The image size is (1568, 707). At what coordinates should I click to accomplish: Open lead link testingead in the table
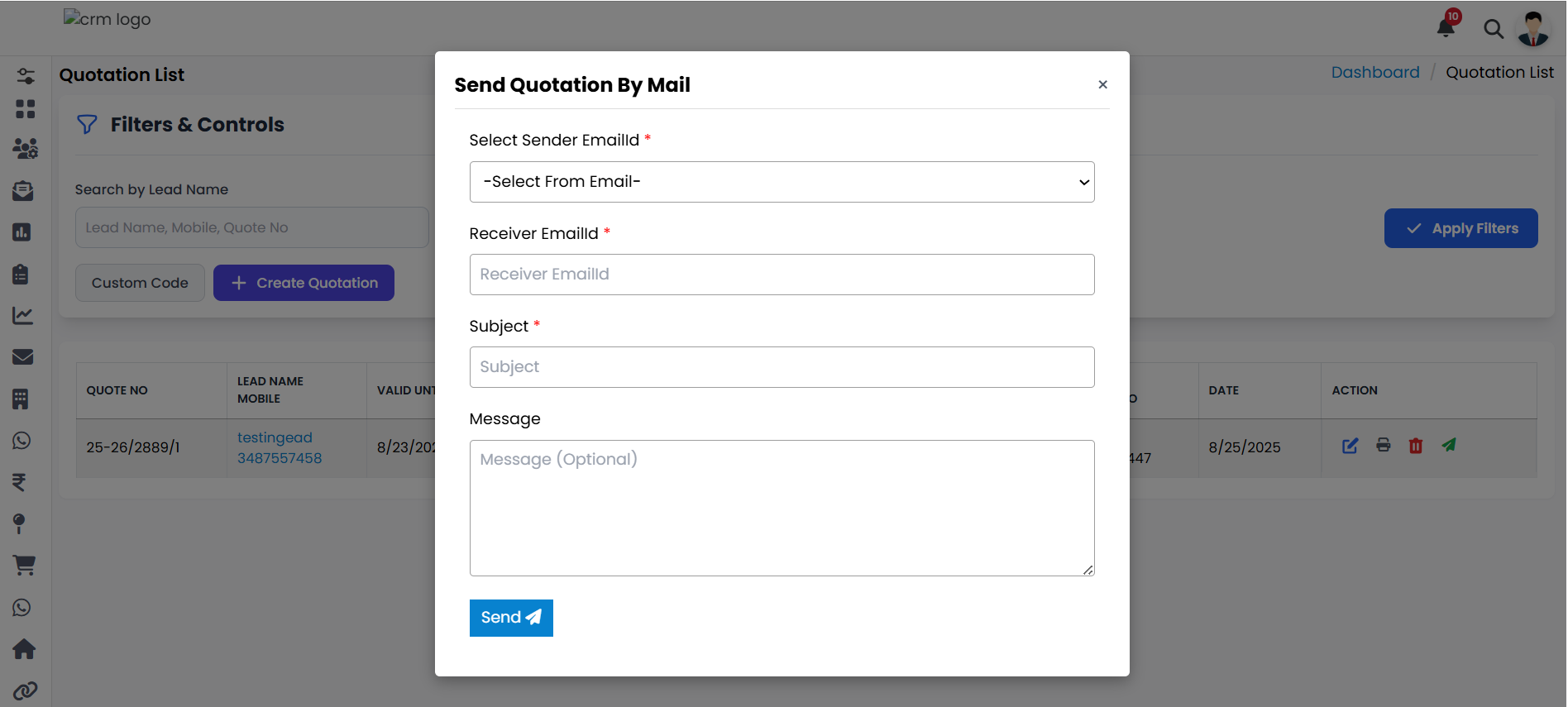[275, 437]
